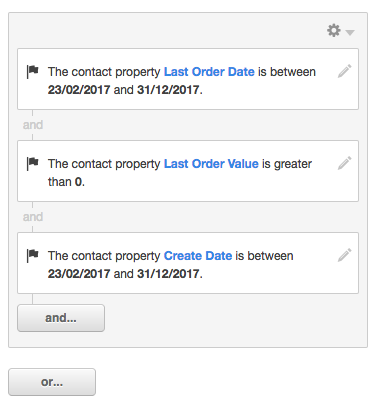The width and height of the screenshot is (374, 403).
Task: Edit the Last Order Date filter pencil
Action: (344, 71)
